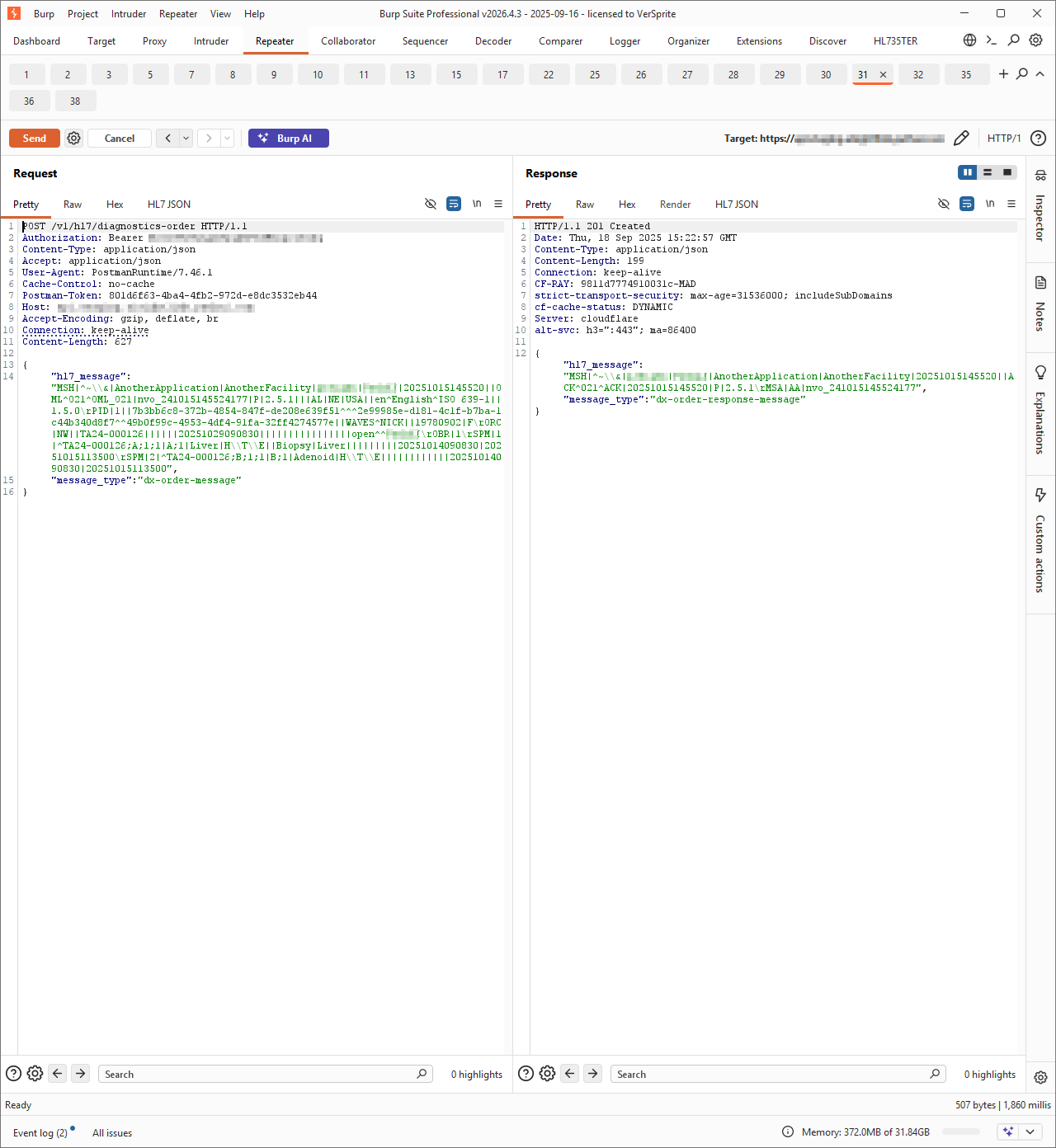Viewport: 1056px width, 1148px height.
Task: Click the search magnifier beside the settings gear
Action: pyautogui.click(x=1014, y=40)
